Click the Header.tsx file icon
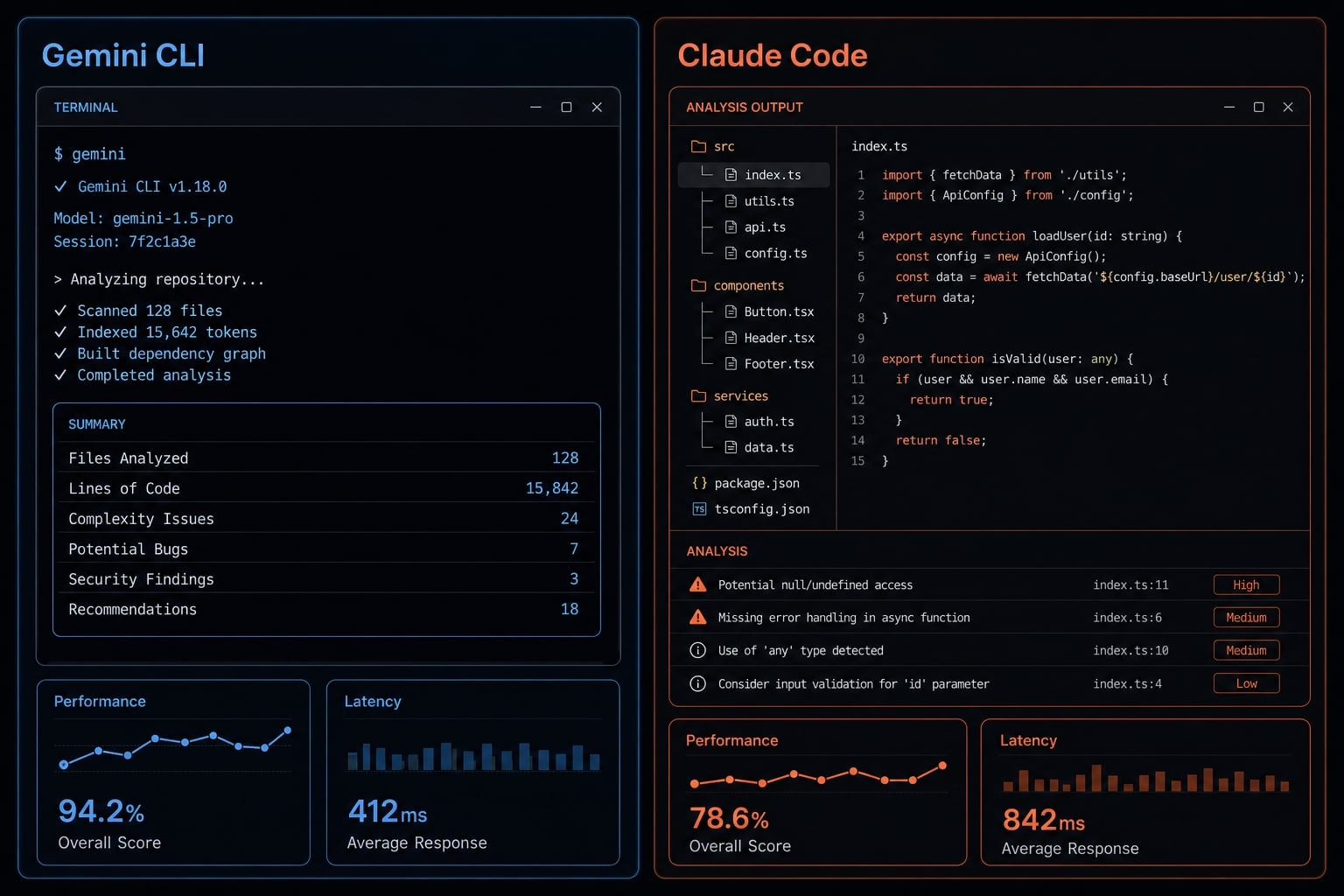This screenshot has height=896, width=1344. (x=731, y=338)
